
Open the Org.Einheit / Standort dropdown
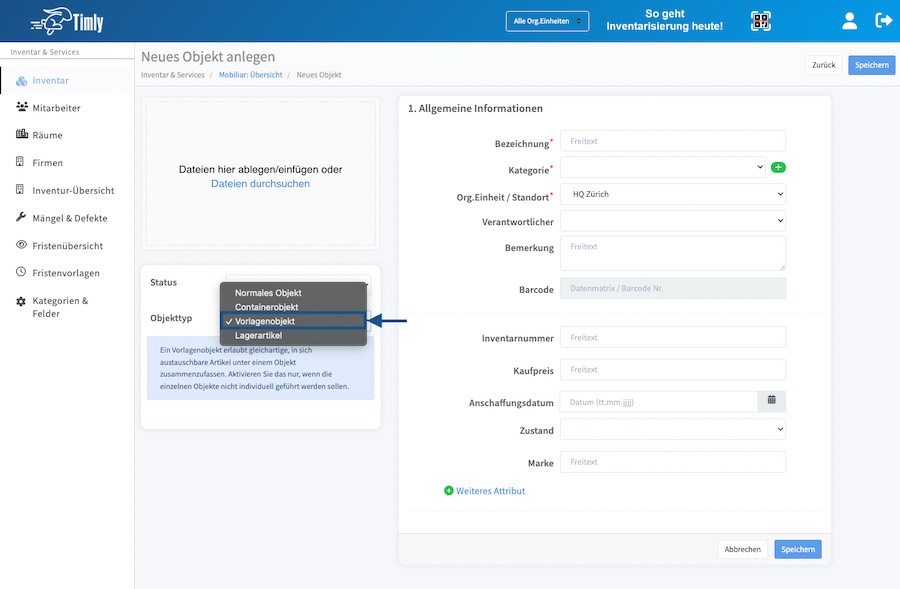click(x=673, y=194)
